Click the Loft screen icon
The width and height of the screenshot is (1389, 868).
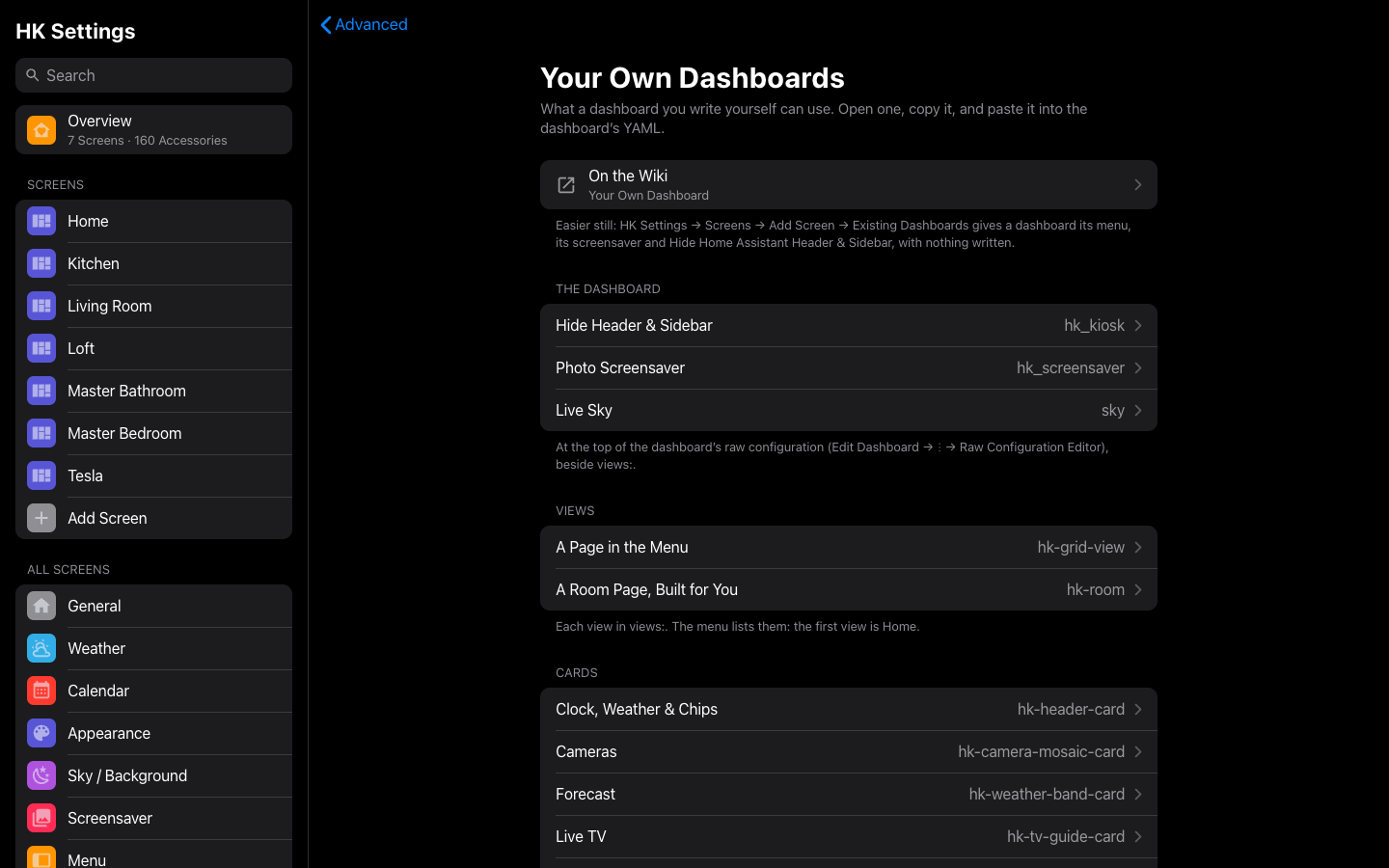pos(41,348)
